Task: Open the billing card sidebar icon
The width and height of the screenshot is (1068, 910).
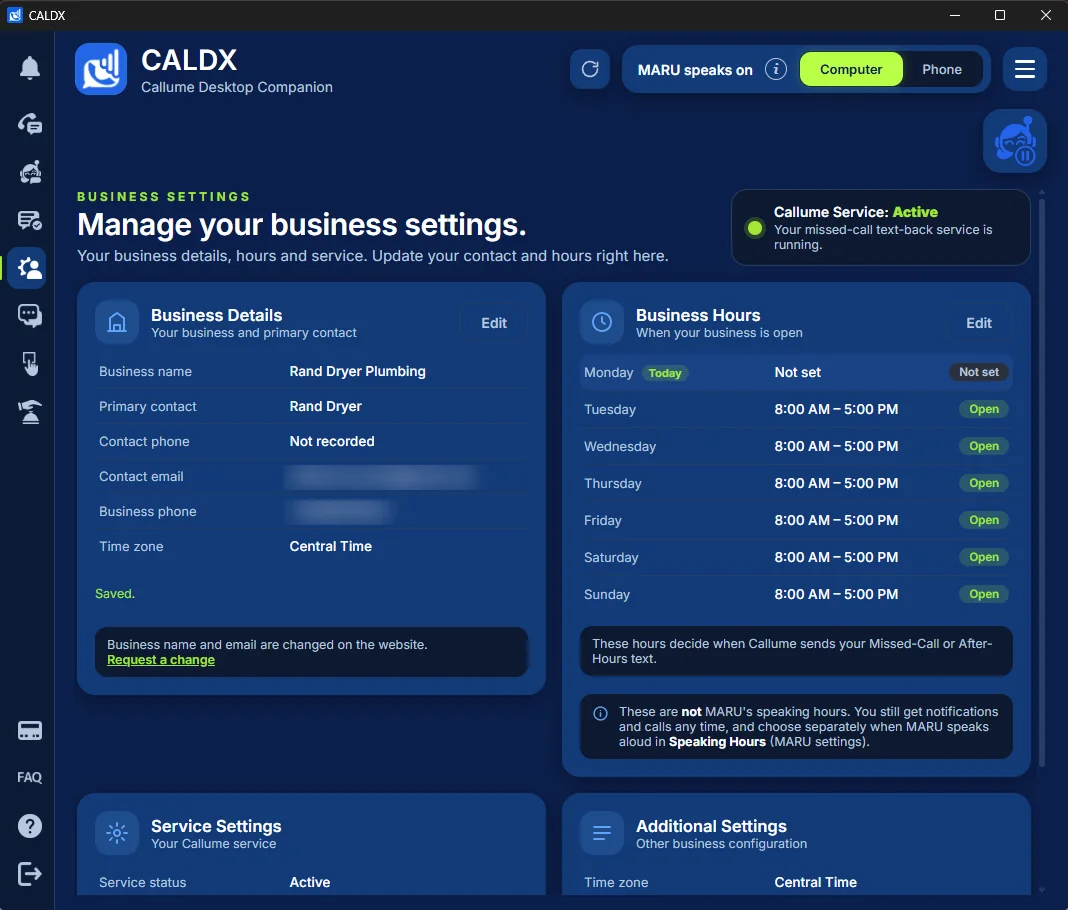Action: [x=29, y=731]
